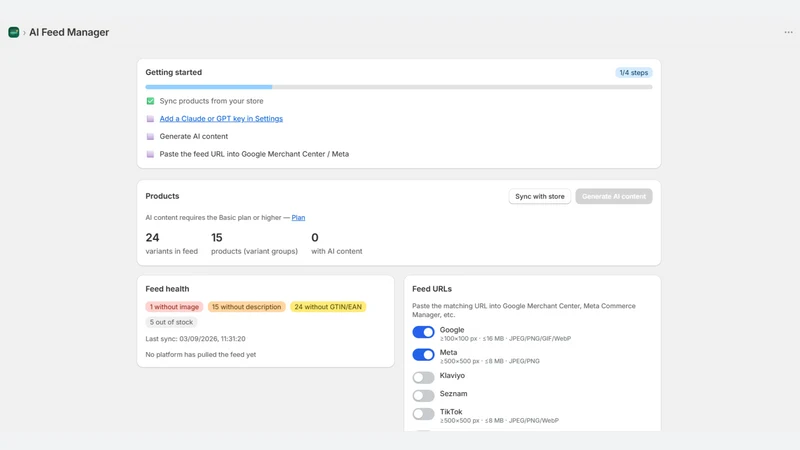The height and width of the screenshot is (450, 800).
Task: Click the Feed URLs heading
Action: point(432,289)
